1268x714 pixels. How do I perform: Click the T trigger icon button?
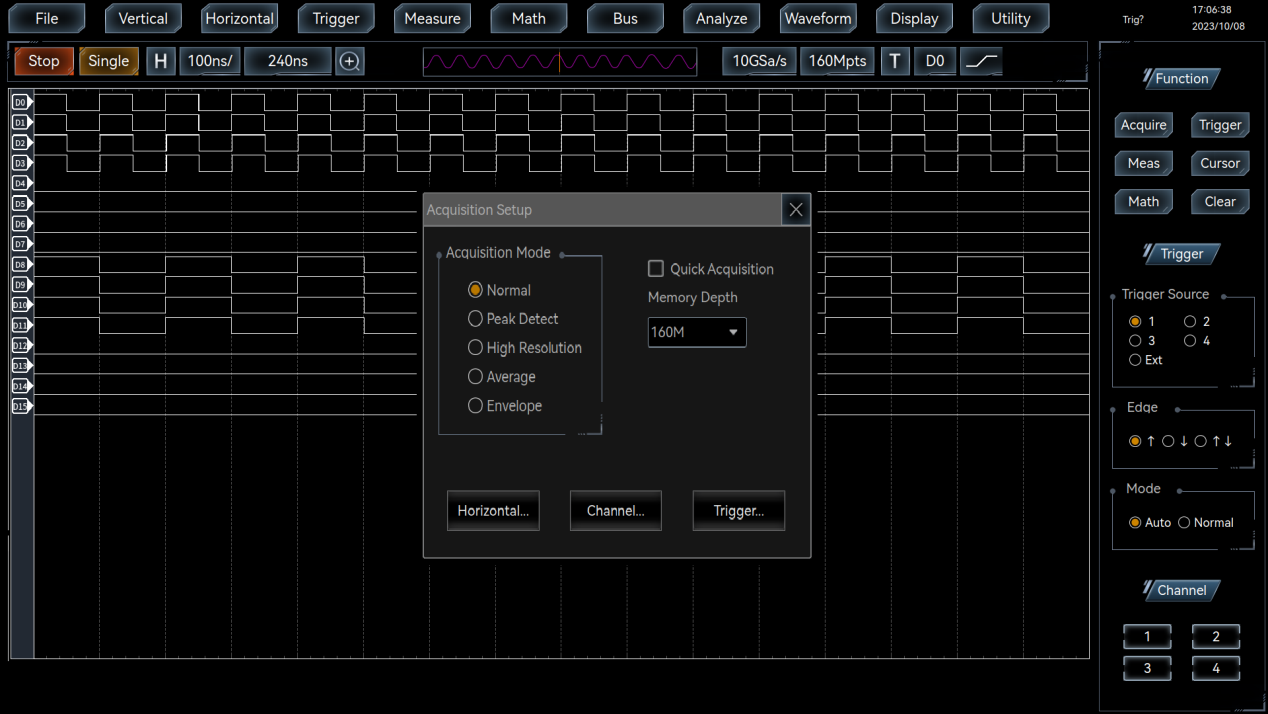pos(894,61)
